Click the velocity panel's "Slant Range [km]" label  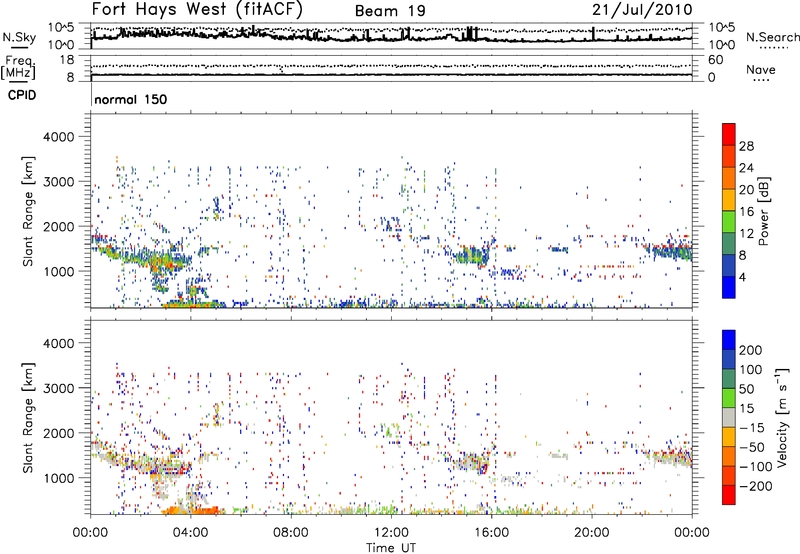[x=28, y=417]
